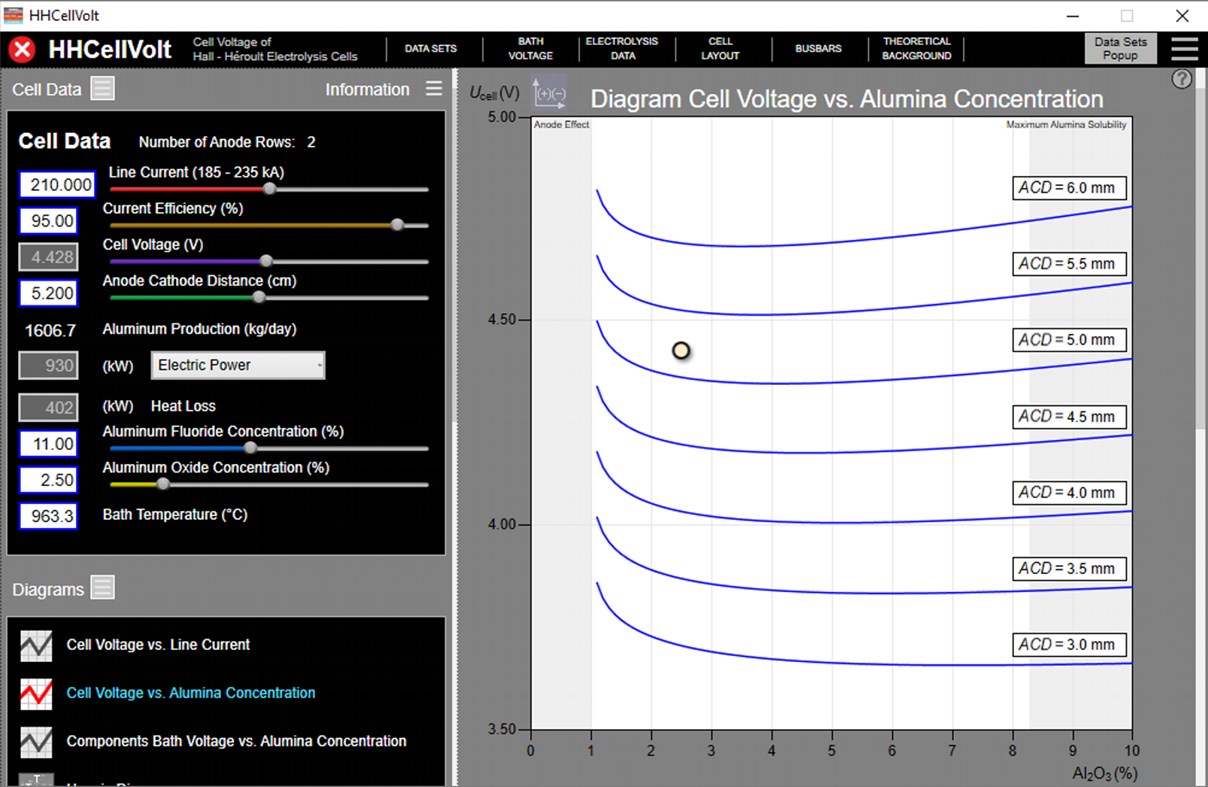Select the ELECTROLYSIS DATA menu item

(x=623, y=48)
